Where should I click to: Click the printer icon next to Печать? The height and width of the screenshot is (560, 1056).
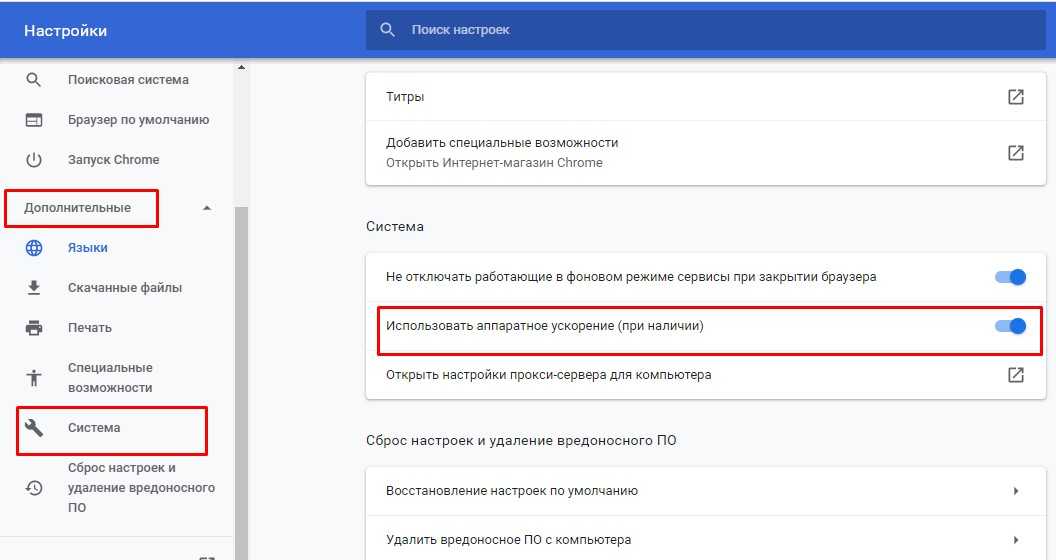34,328
